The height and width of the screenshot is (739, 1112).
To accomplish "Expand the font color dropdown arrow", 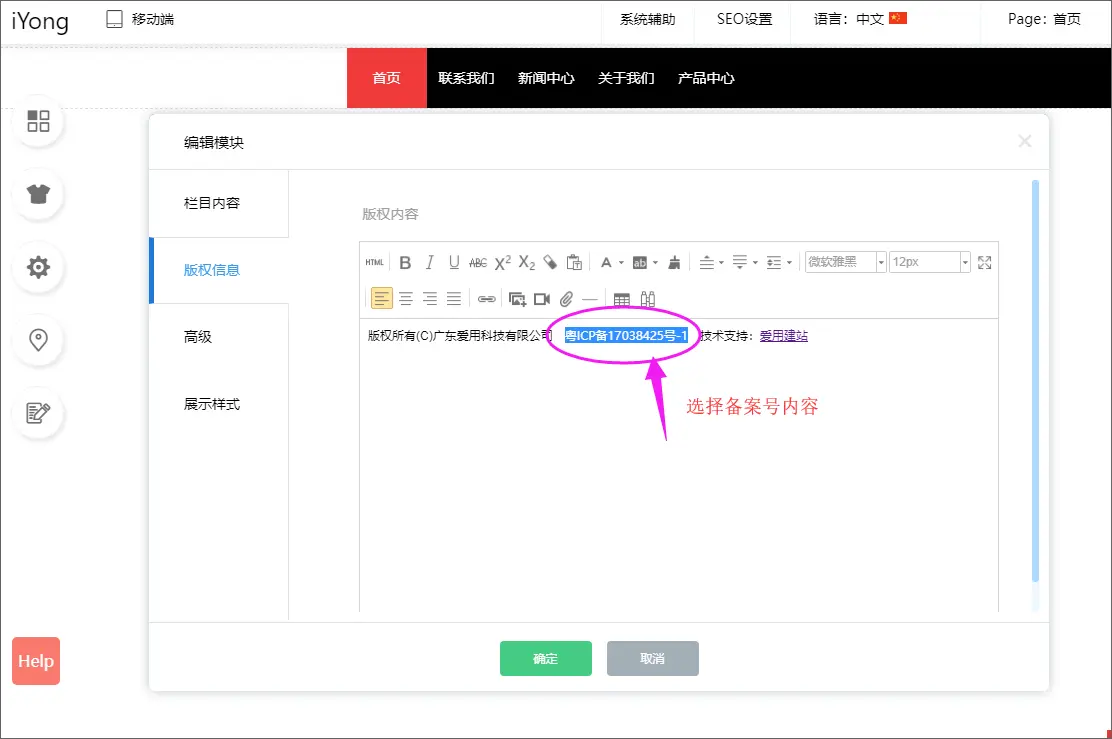I will 621,263.
